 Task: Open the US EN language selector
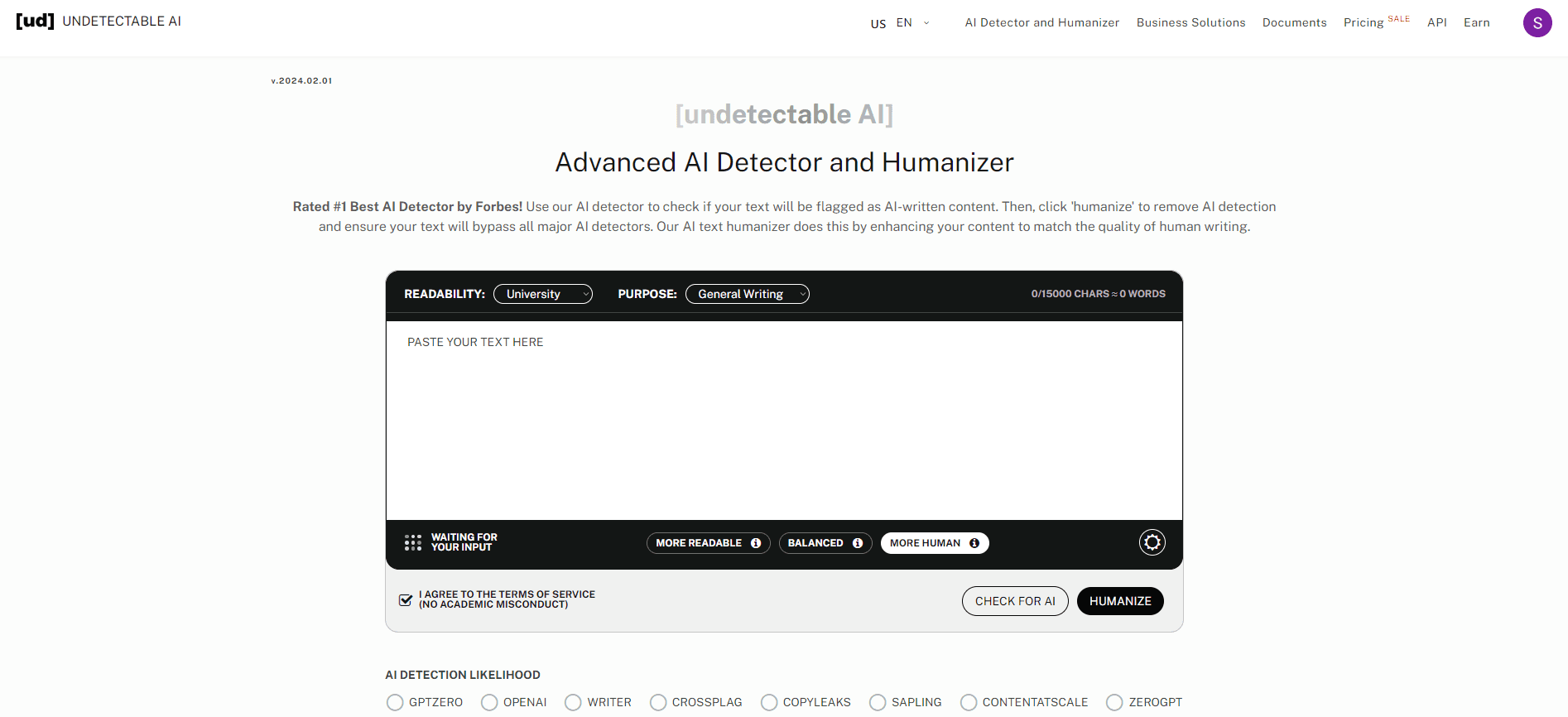(x=900, y=23)
